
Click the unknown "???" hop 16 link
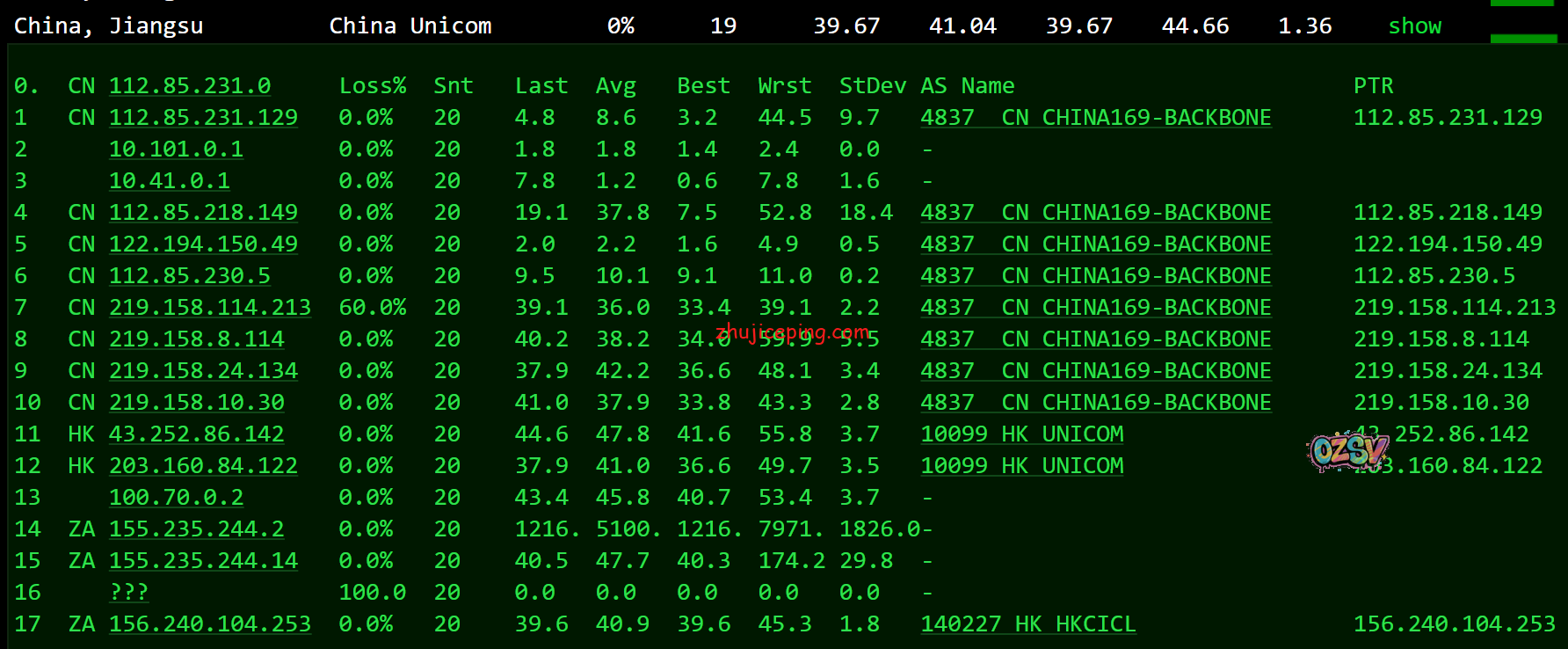point(128,593)
